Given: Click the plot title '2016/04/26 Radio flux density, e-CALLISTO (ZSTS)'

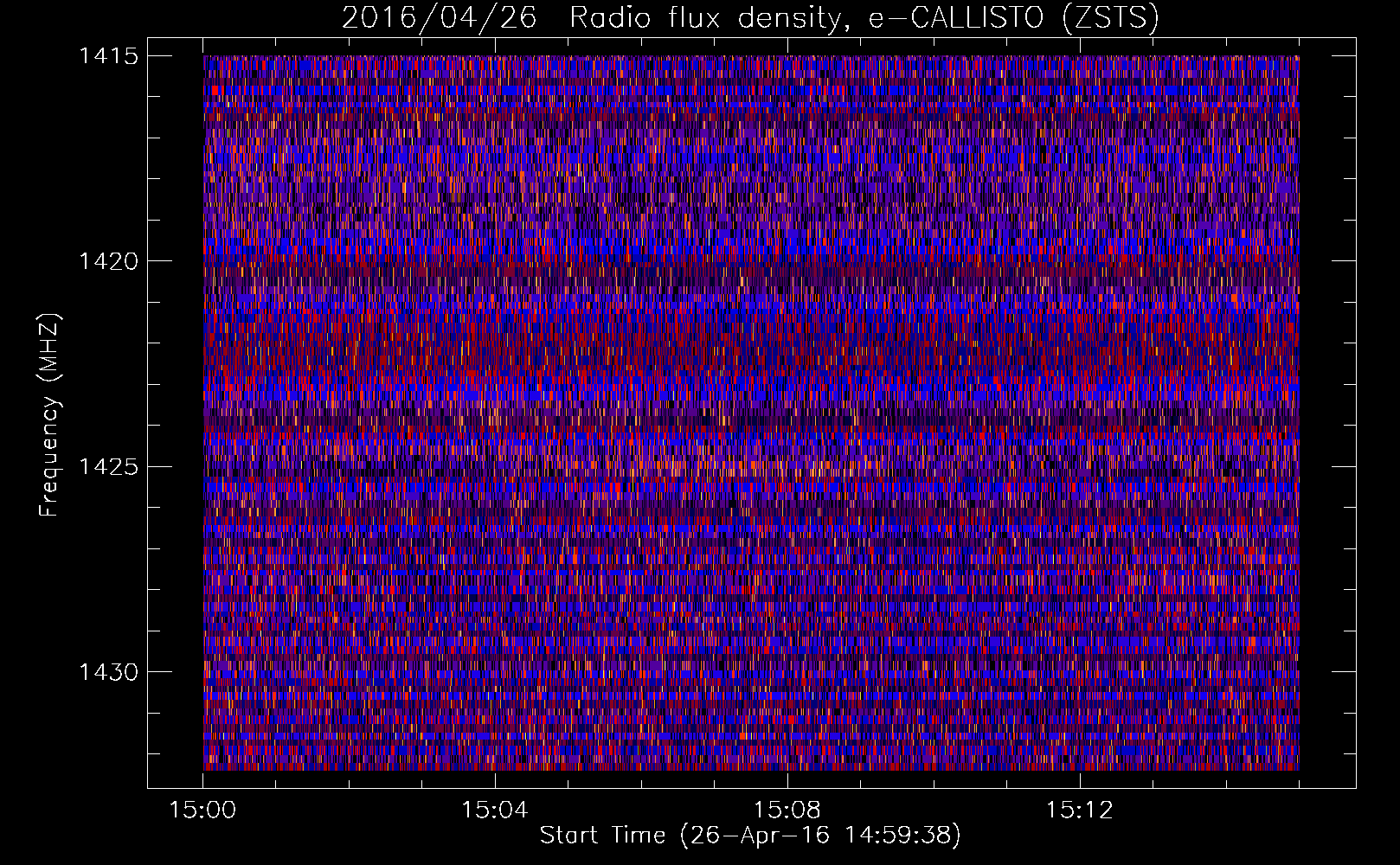Looking at the screenshot, I should point(750,18).
